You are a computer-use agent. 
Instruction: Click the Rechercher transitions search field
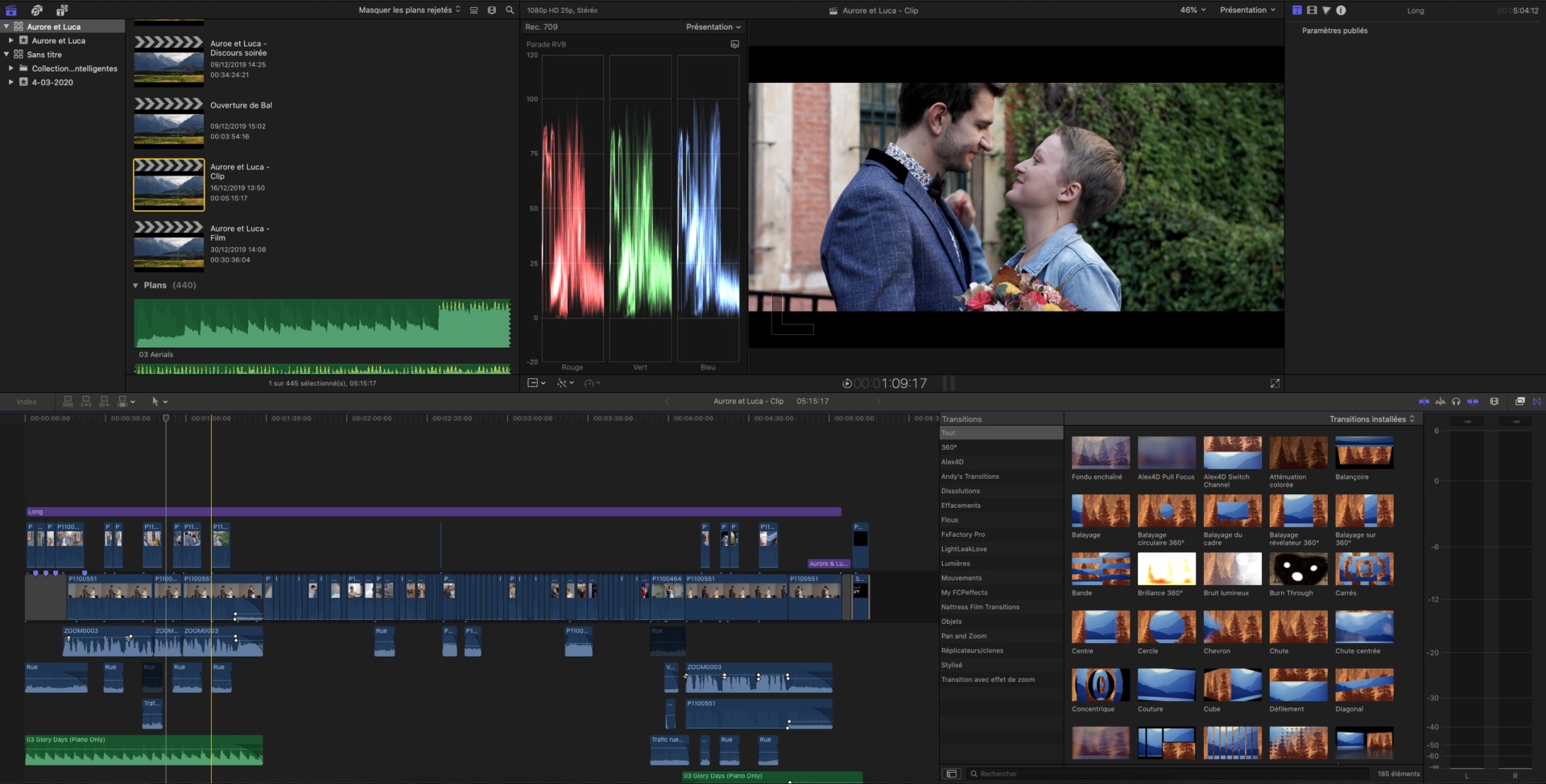[x=1168, y=774]
